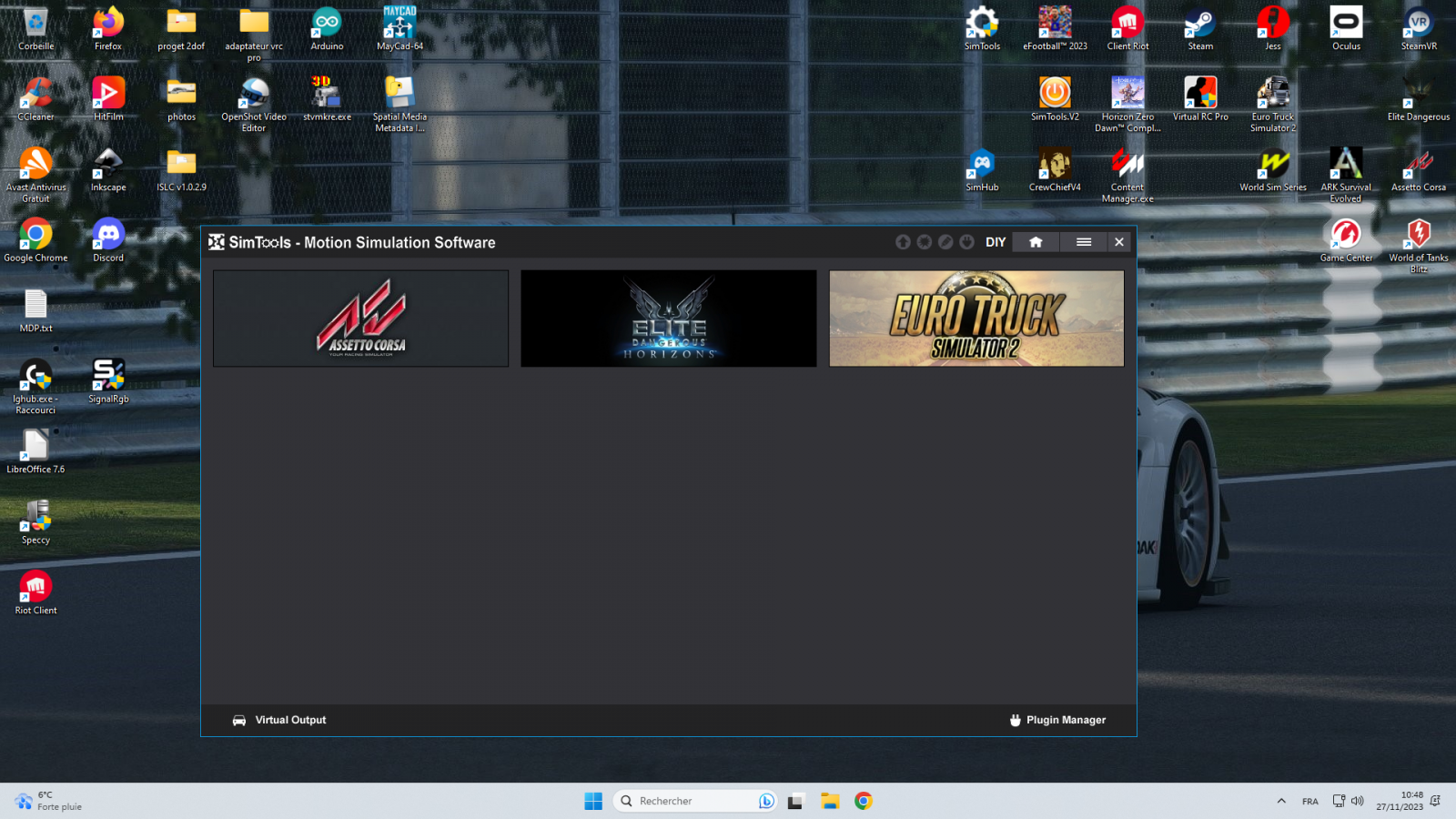The width and height of the screenshot is (1456, 819).
Task: Open the Jess desktop shortcut
Action: [1273, 28]
